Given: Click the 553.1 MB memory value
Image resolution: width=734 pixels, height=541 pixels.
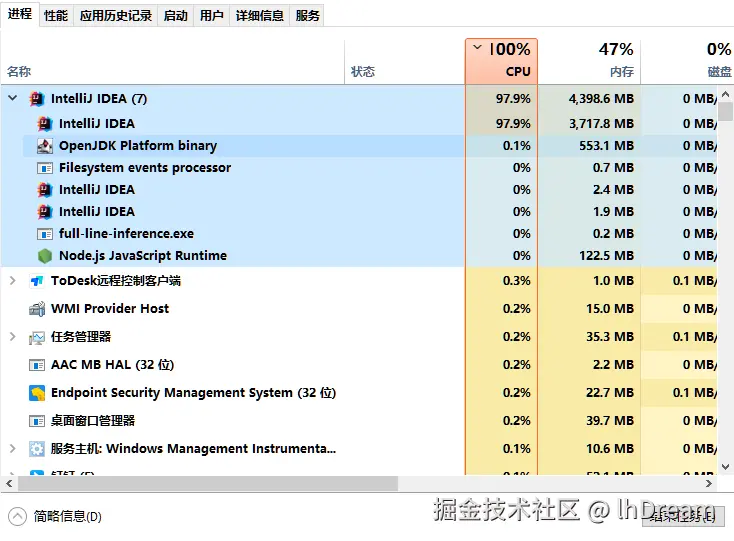Looking at the screenshot, I should (x=606, y=146).
